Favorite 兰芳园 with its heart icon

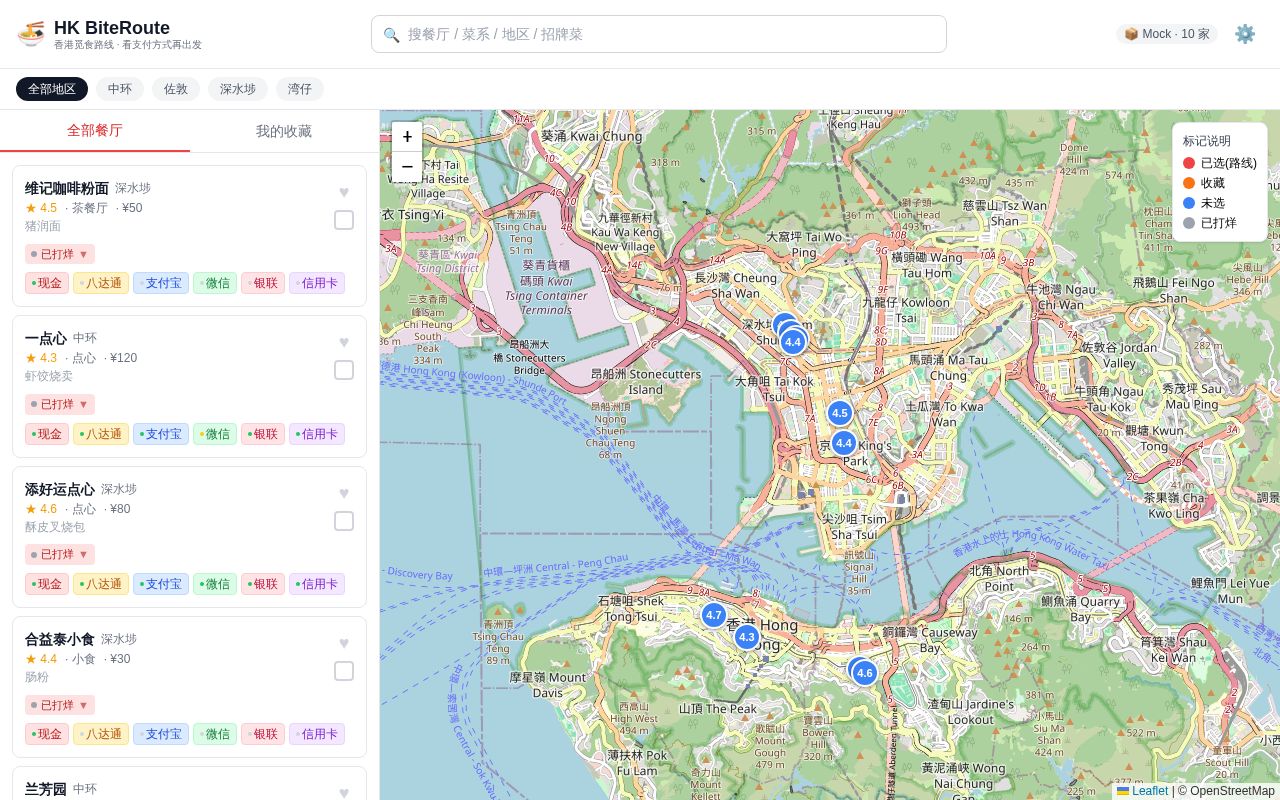coord(344,793)
